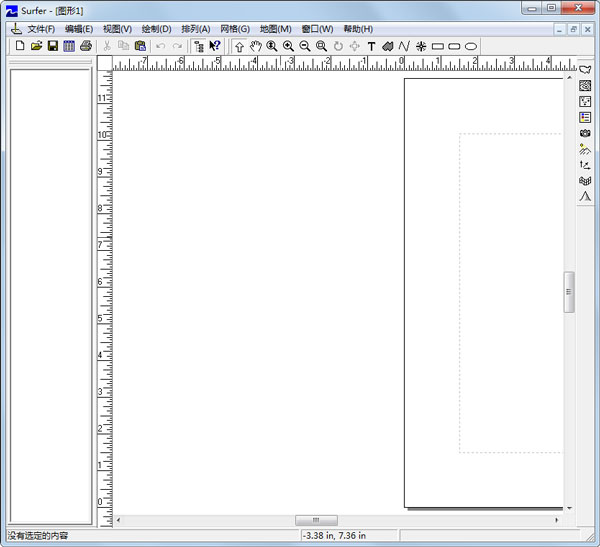The width and height of the screenshot is (600, 547).
Task: Click the horizontal scrollbar thumb
Action: coord(316,520)
